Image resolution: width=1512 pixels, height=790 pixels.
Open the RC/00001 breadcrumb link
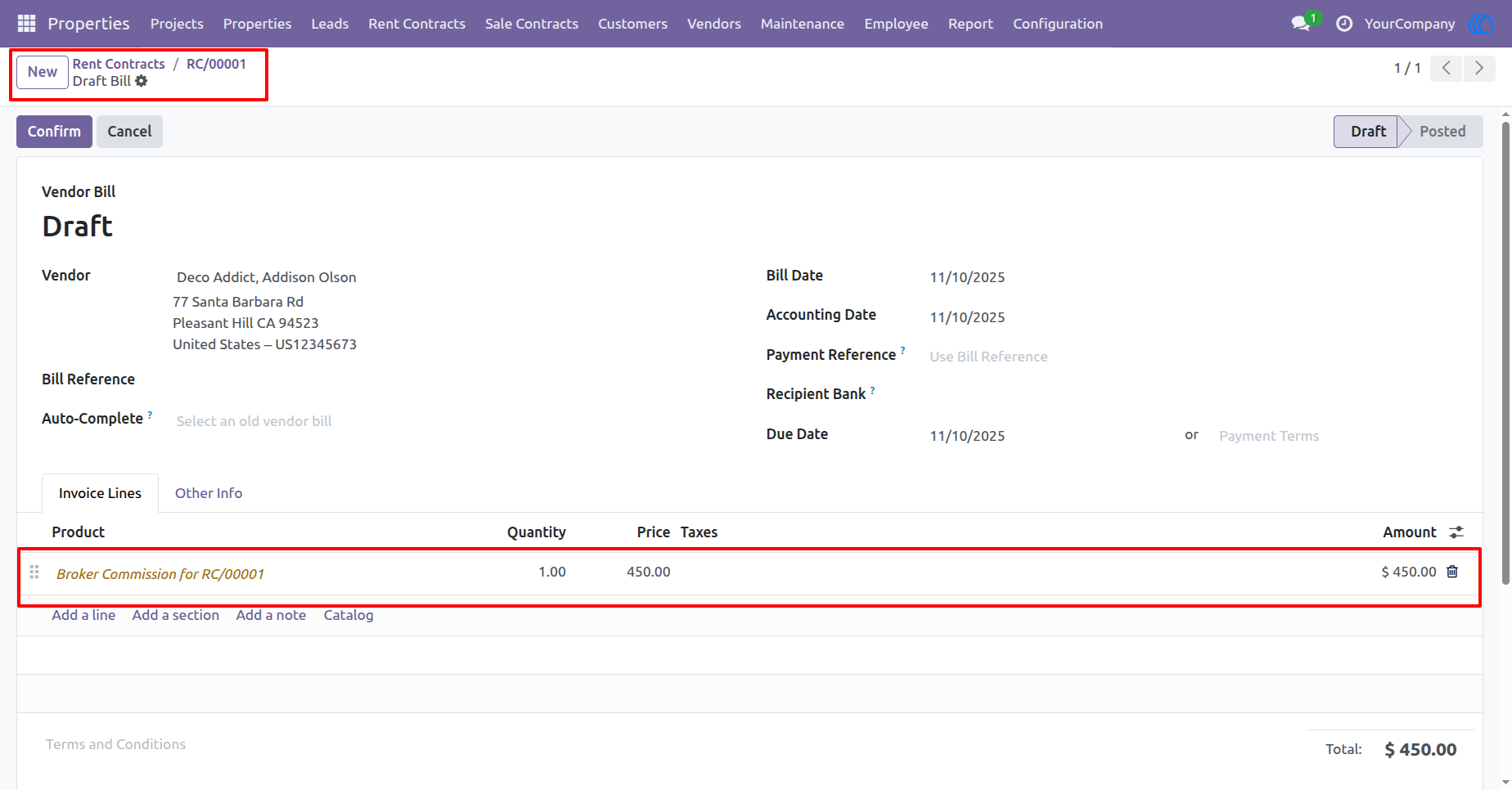point(216,64)
